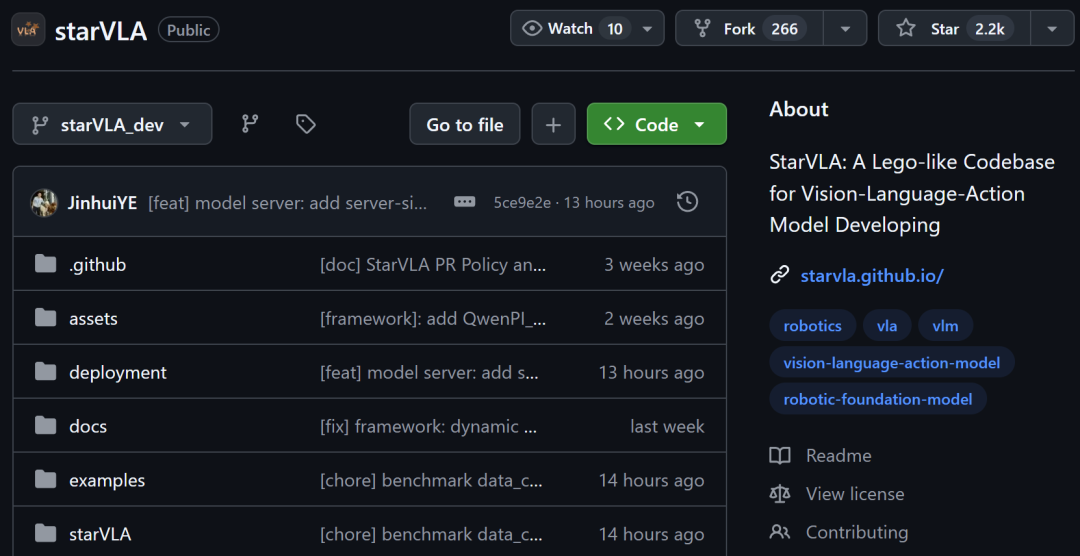Open the View license link

(855, 493)
